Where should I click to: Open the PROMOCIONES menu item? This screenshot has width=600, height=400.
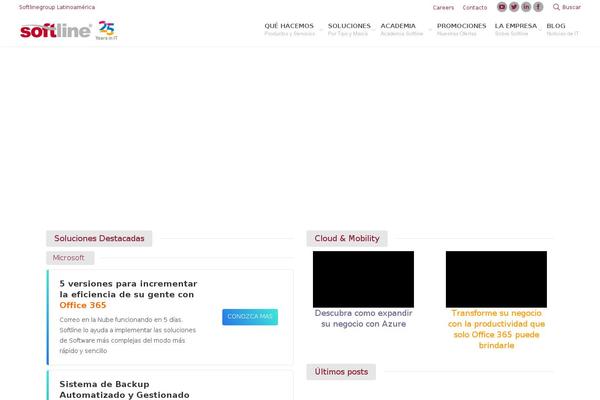tap(461, 29)
